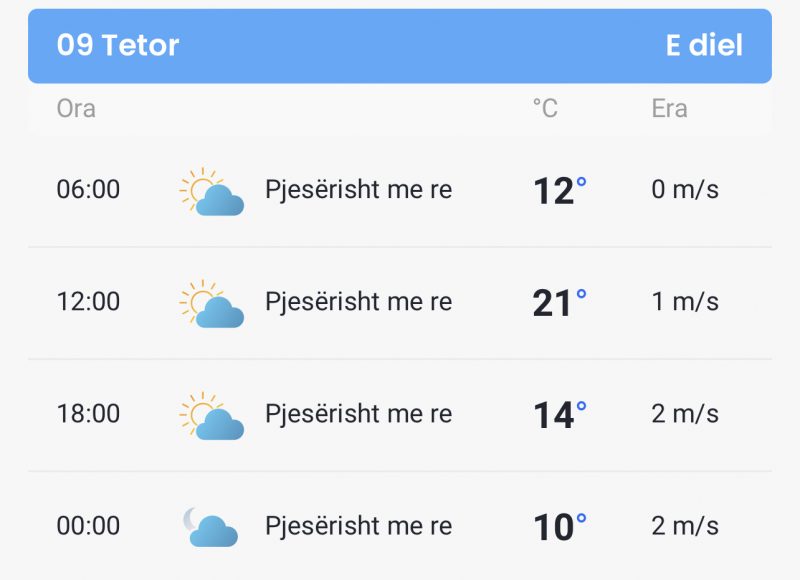Image resolution: width=800 pixels, height=580 pixels.
Task: Select the 10° temperature reading
Action: tap(560, 527)
